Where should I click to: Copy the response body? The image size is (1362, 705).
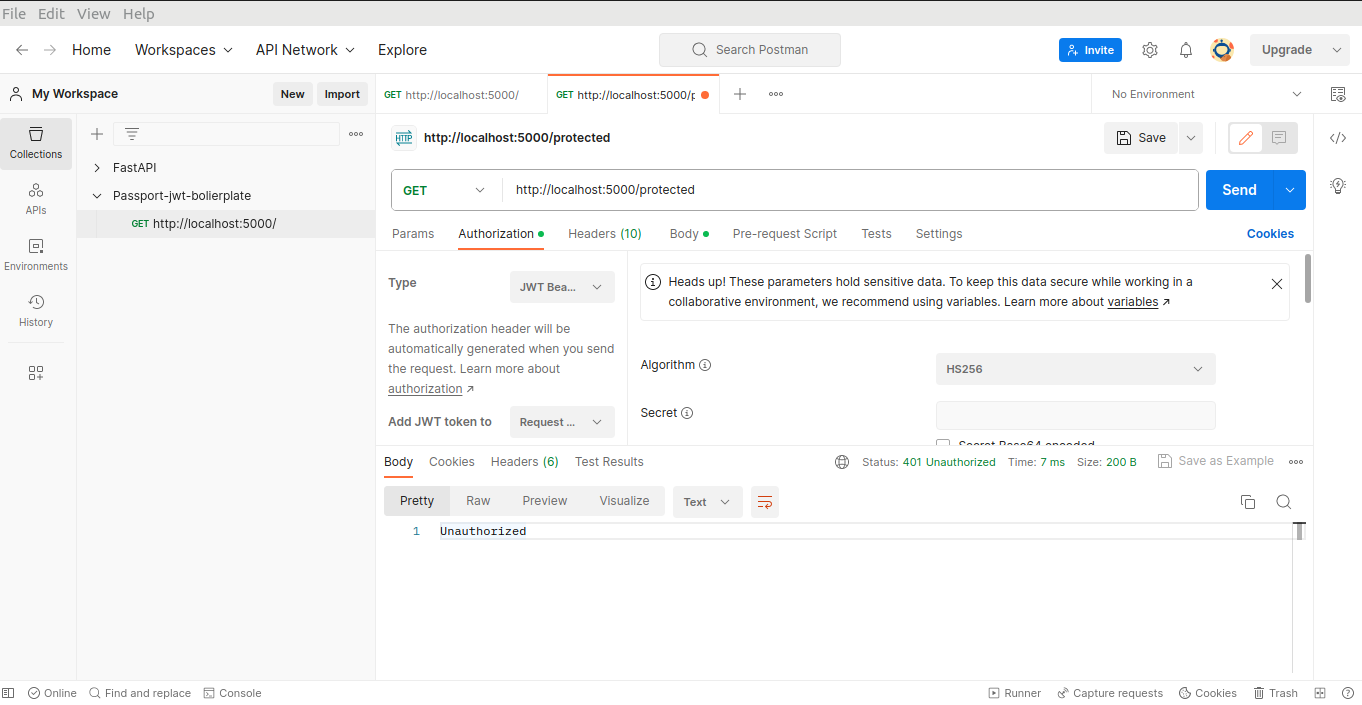1248,502
